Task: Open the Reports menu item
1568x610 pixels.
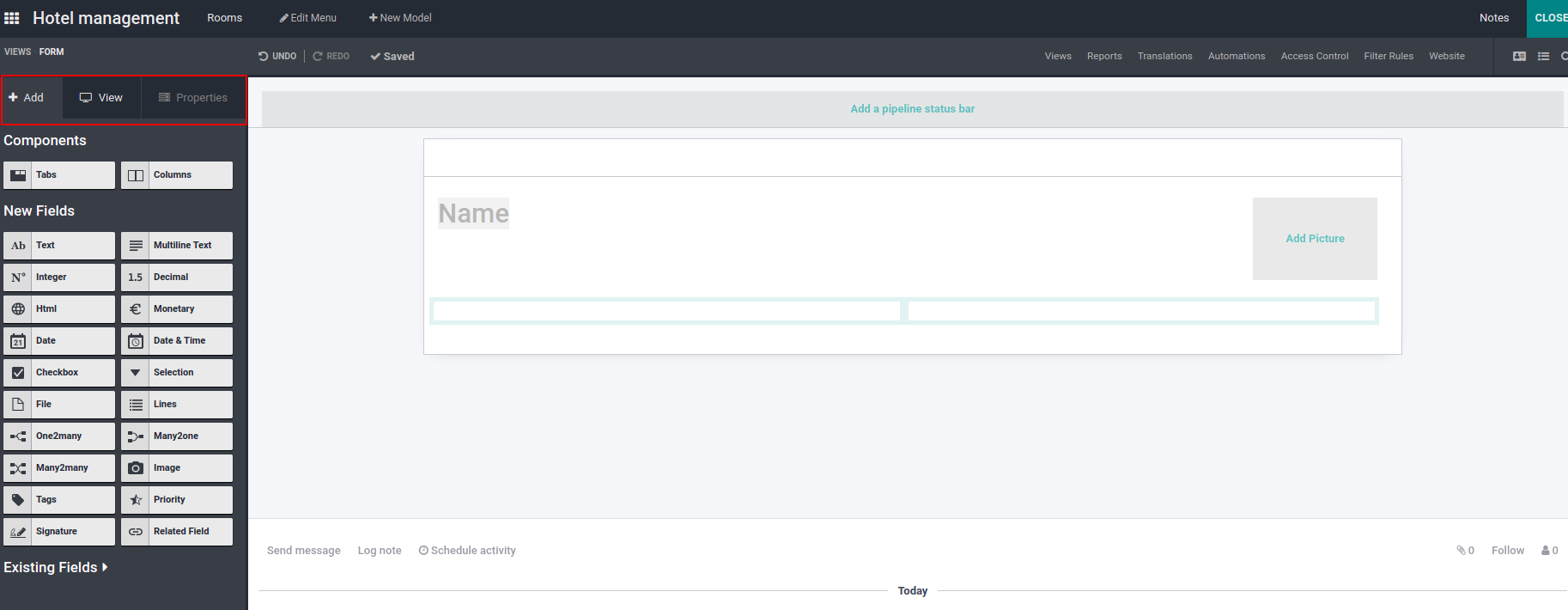Action: point(1104,57)
